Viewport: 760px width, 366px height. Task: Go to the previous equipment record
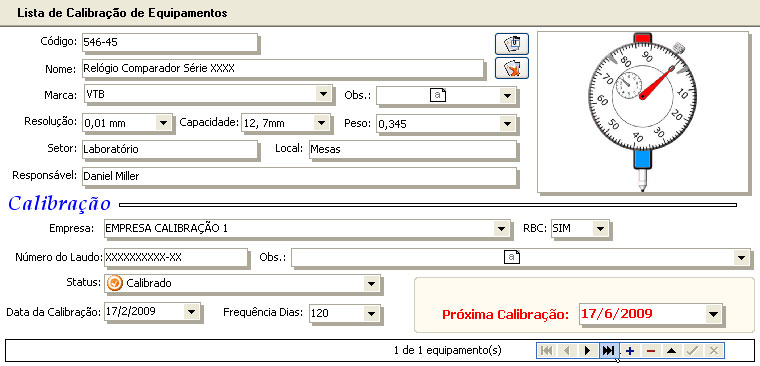tap(567, 350)
